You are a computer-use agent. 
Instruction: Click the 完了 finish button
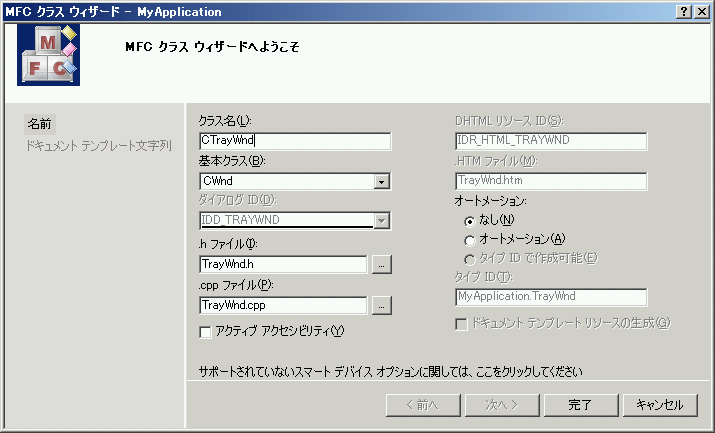tap(581, 405)
